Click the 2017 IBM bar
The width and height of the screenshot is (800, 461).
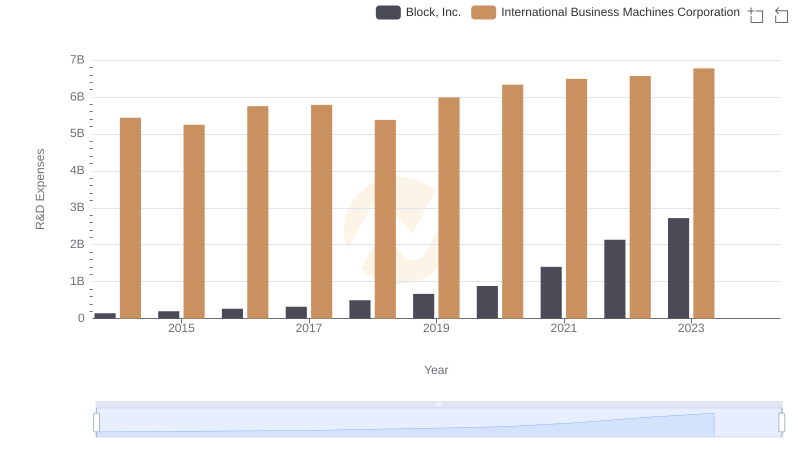[x=321, y=212]
